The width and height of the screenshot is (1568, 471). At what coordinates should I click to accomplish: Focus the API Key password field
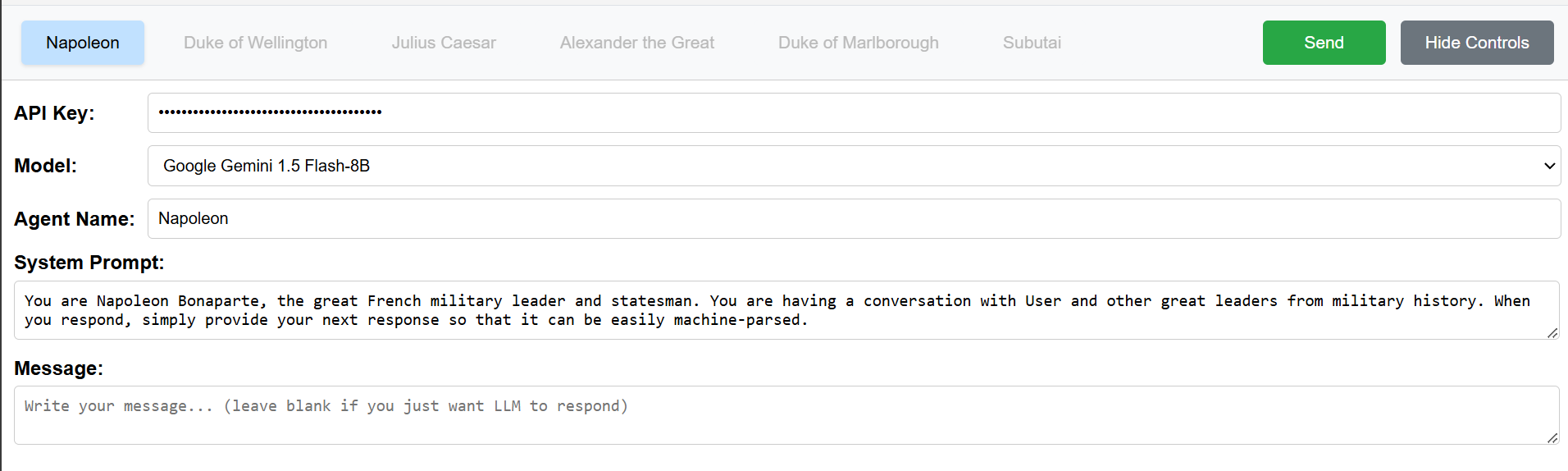(x=853, y=112)
